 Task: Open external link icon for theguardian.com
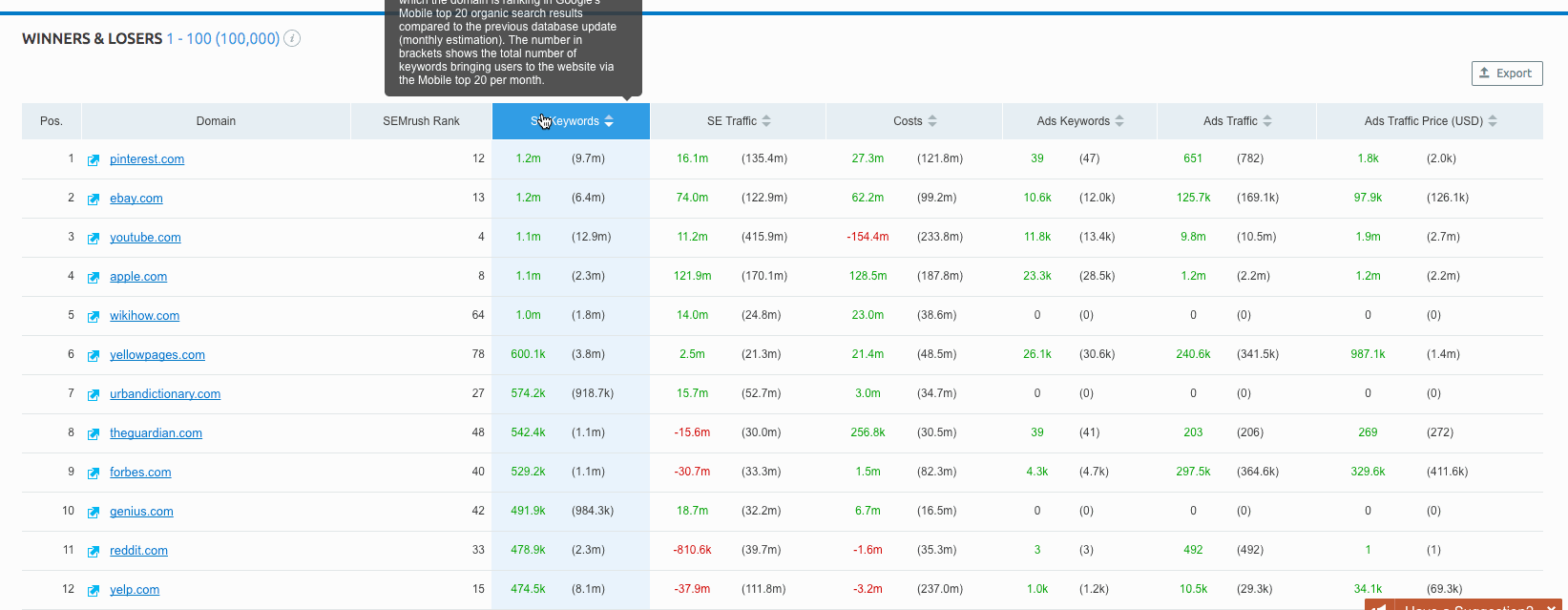coord(94,434)
